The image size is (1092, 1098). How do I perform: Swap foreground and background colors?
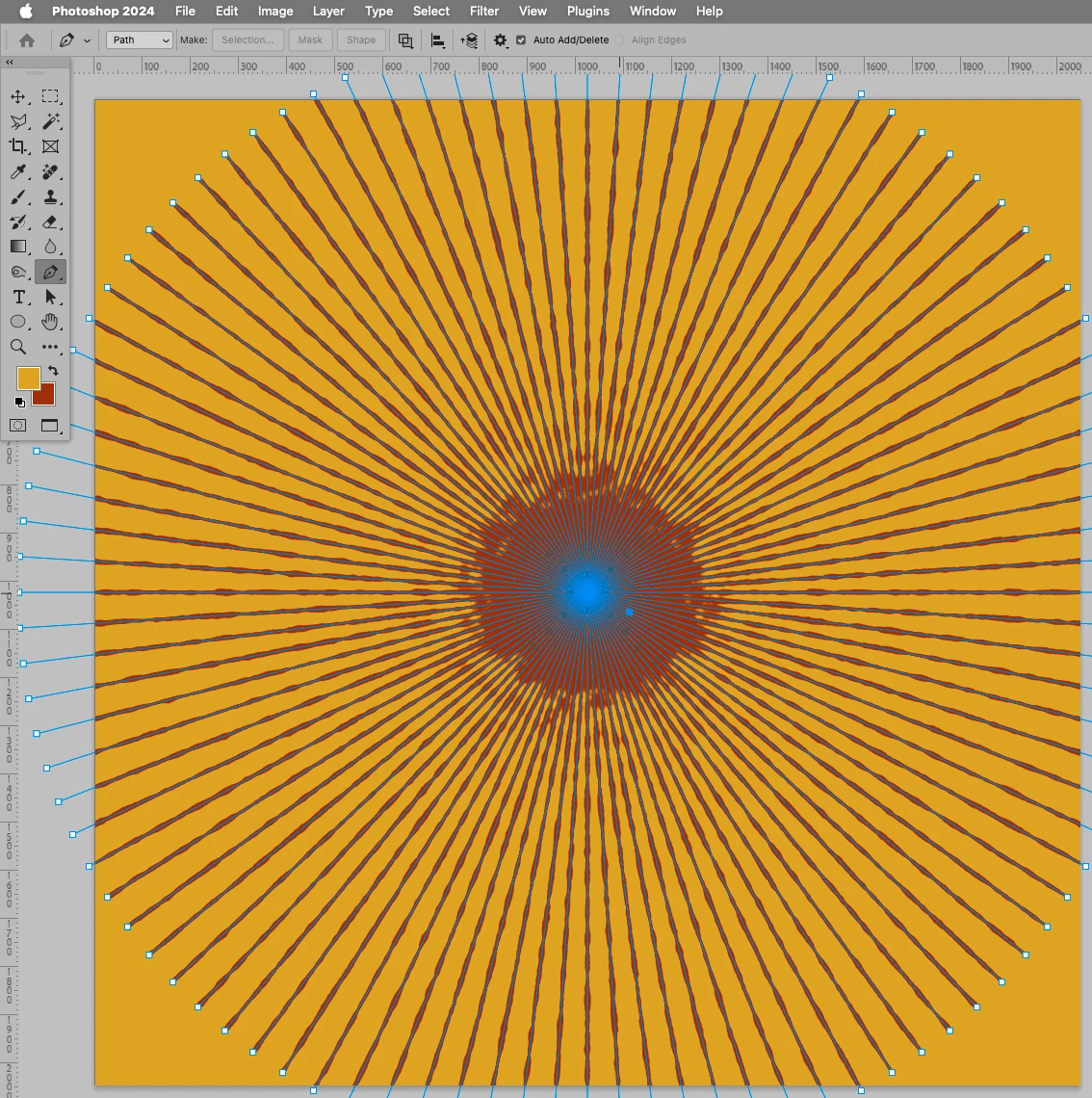53,371
